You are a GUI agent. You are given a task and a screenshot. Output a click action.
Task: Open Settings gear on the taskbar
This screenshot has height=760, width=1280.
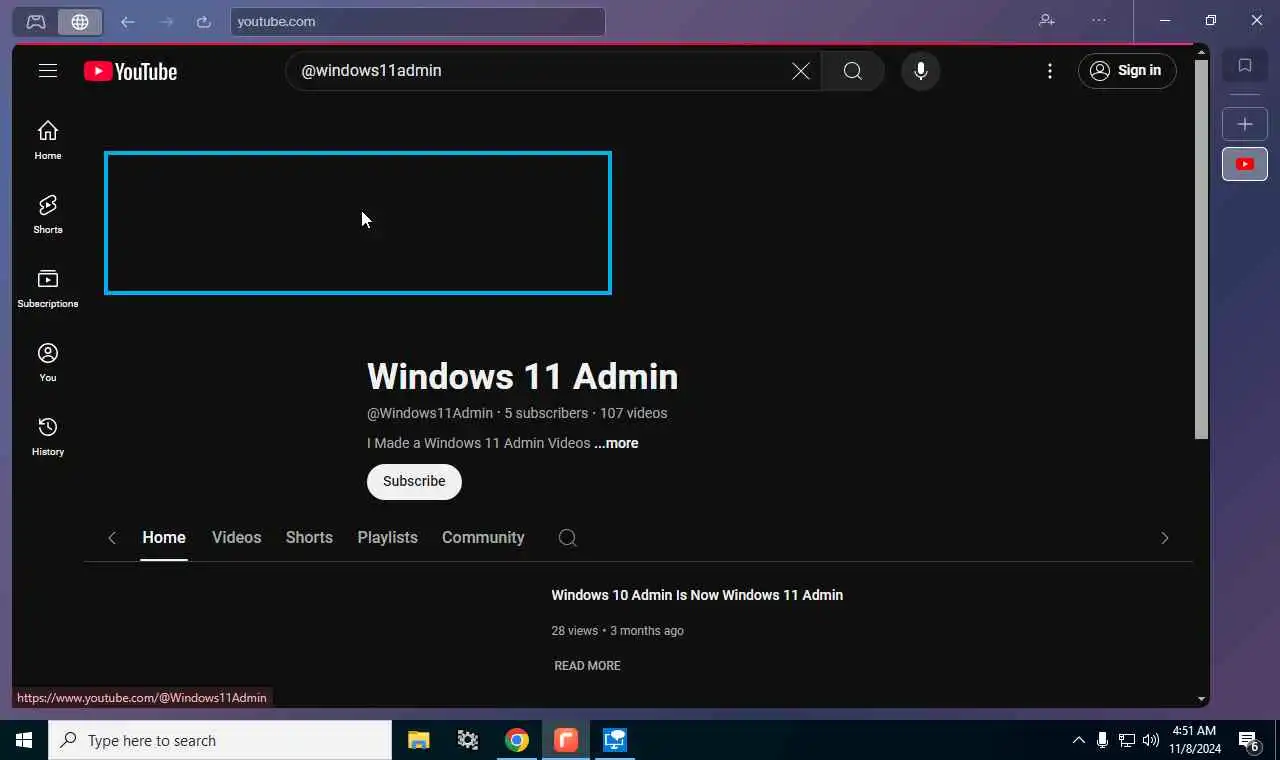467,740
